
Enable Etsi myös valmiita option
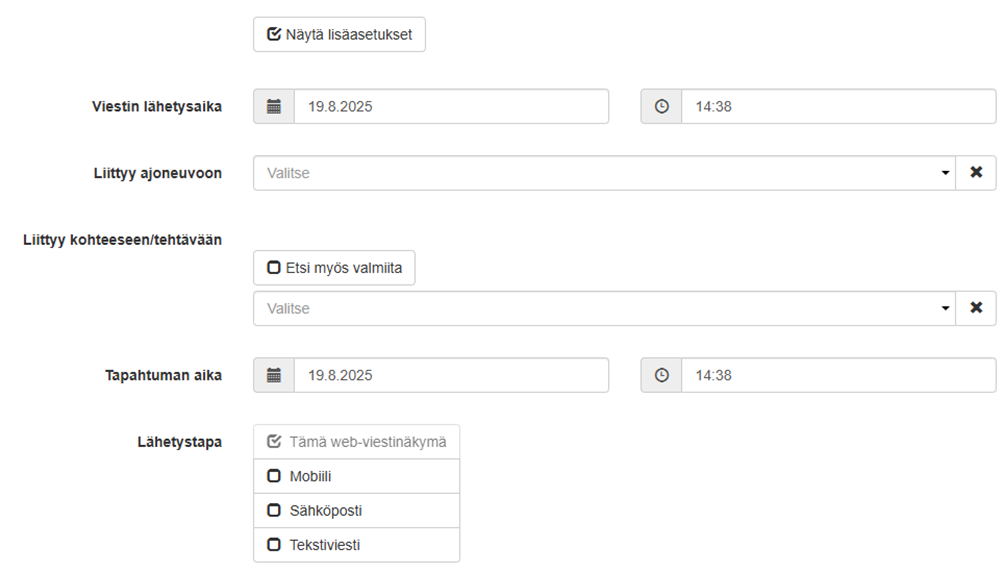(334, 268)
